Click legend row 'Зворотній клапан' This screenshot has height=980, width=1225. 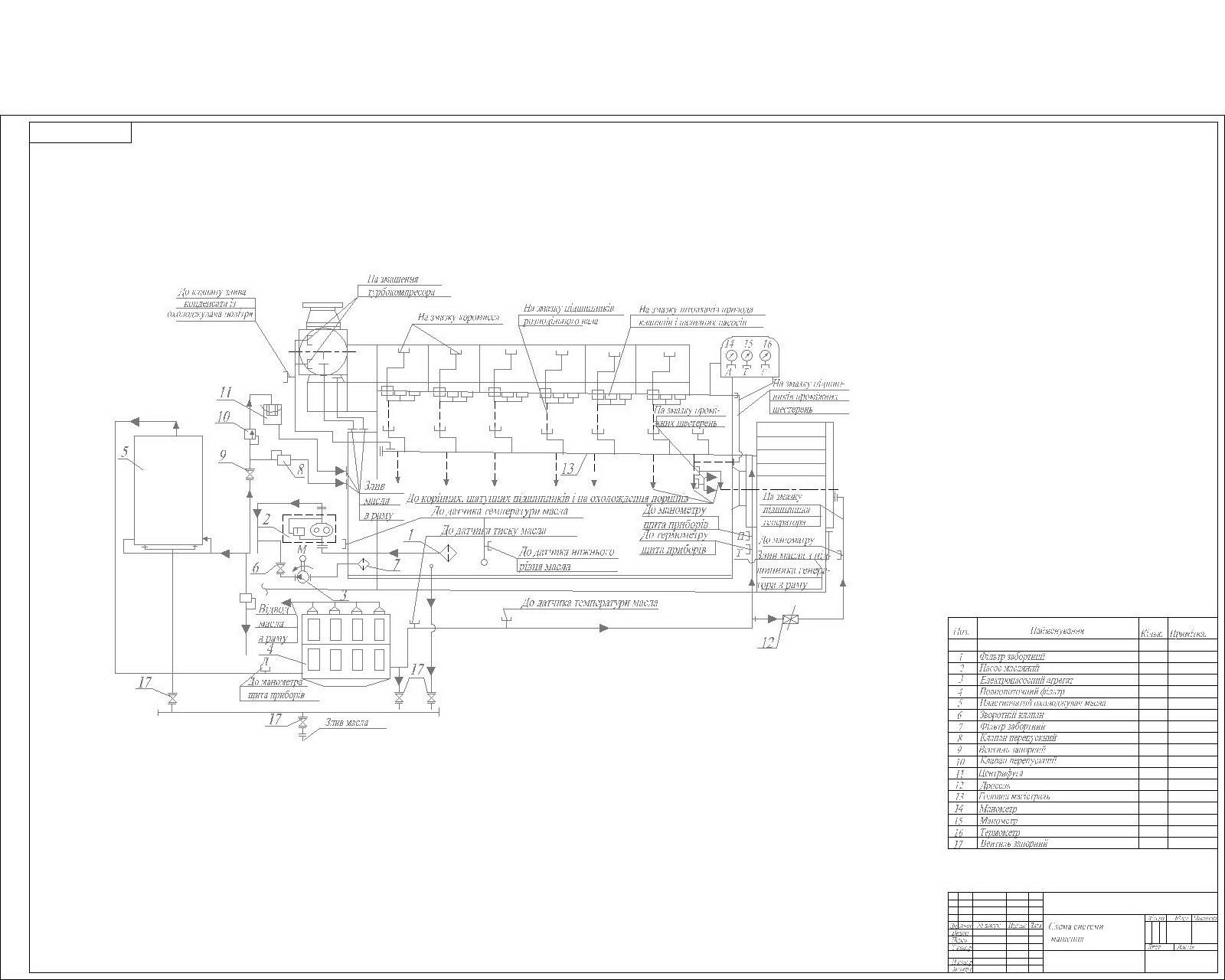coord(1083,714)
